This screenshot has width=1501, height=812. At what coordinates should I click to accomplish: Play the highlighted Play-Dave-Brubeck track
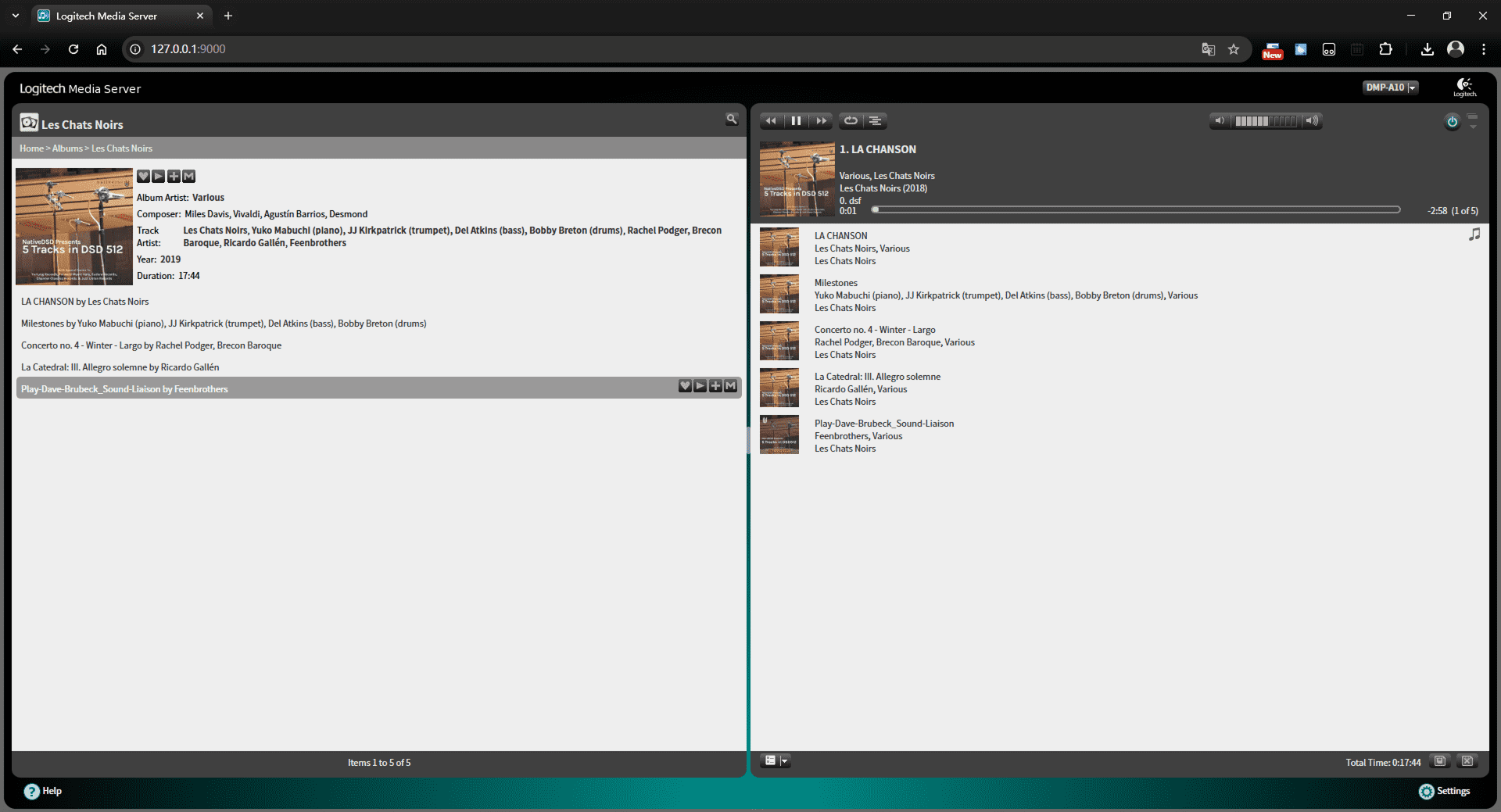click(700, 386)
